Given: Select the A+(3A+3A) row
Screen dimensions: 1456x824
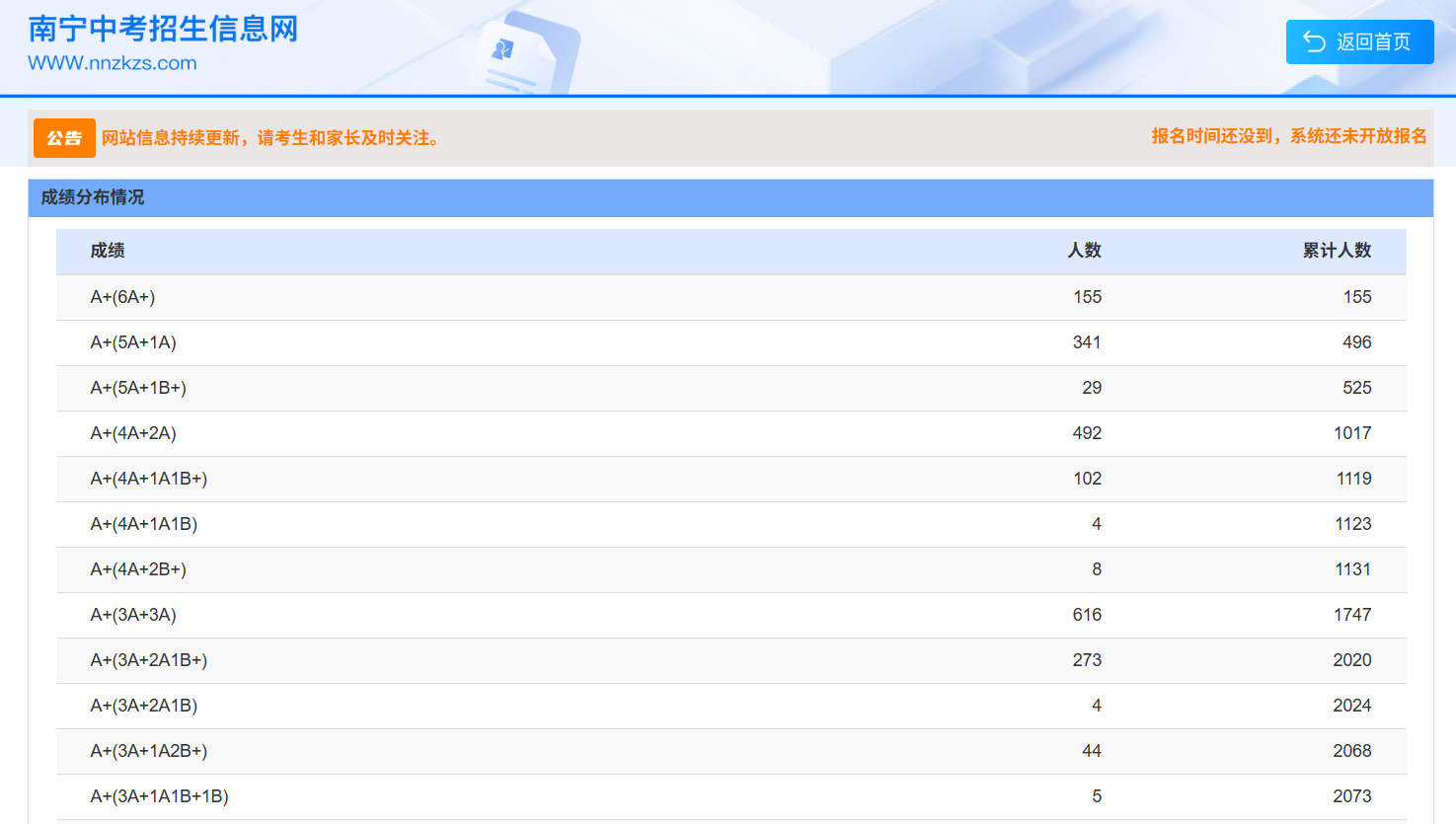Looking at the screenshot, I should click(x=731, y=615).
